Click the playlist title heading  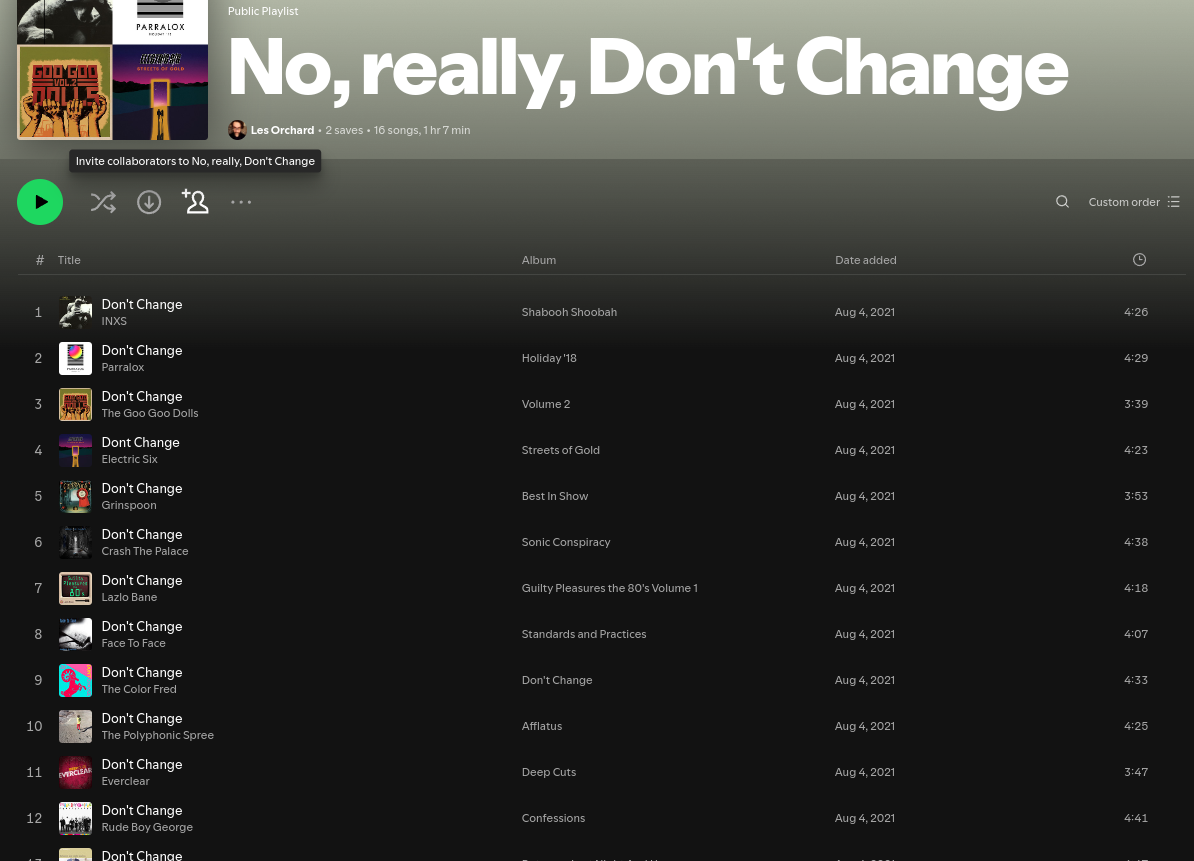tap(648, 69)
